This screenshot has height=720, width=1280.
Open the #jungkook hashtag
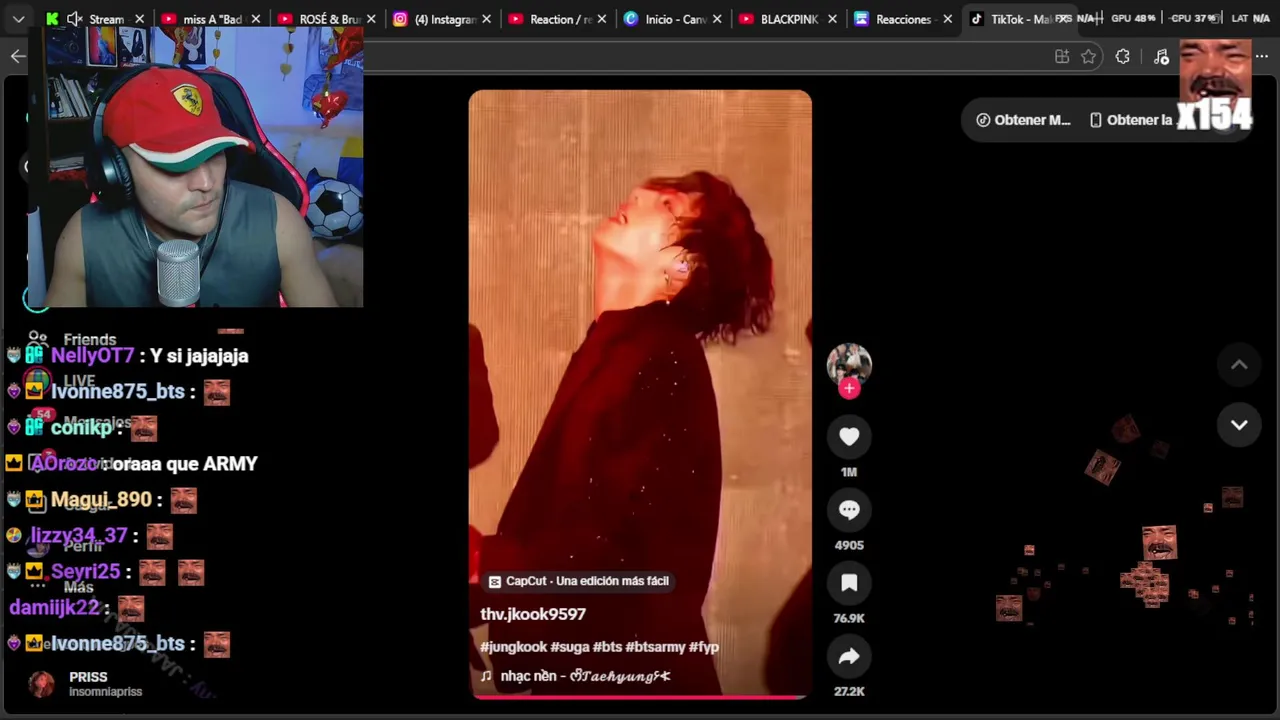click(x=513, y=647)
